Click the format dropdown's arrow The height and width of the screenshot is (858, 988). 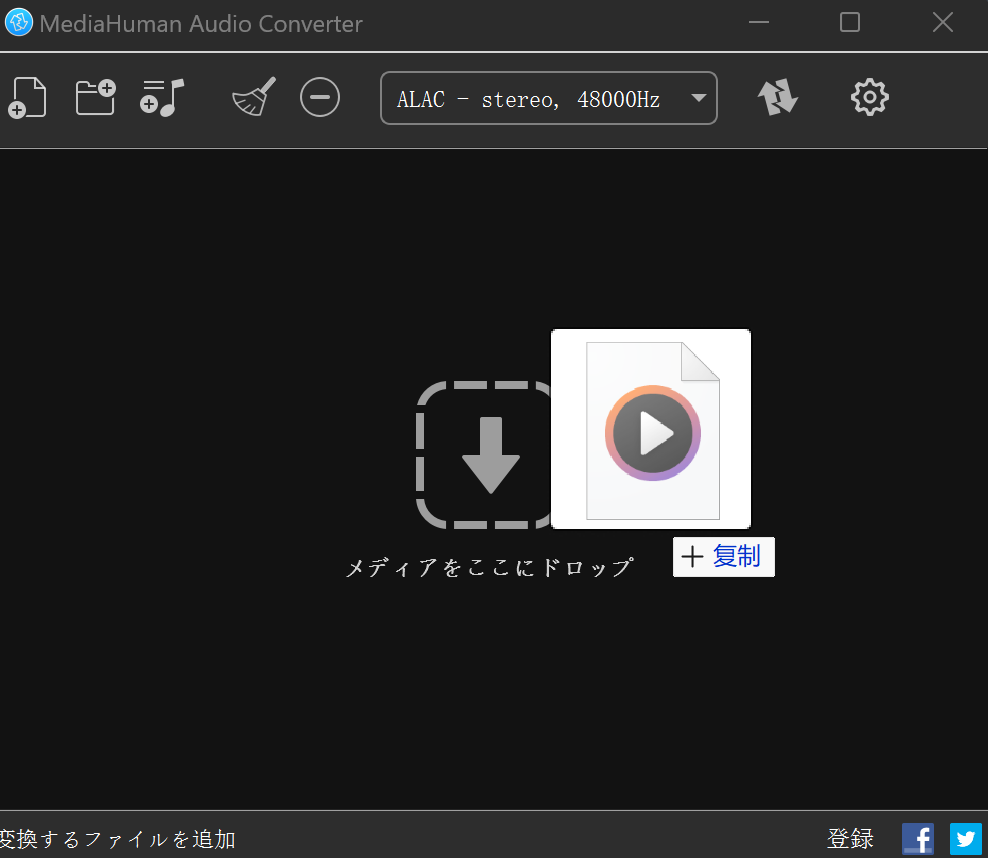[698, 98]
